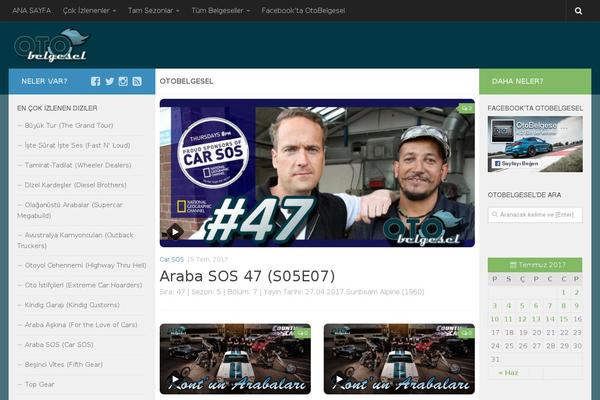Open the search magnifier icon in top bar
This screenshot has width=600, height=400.
tap(578, 11)
